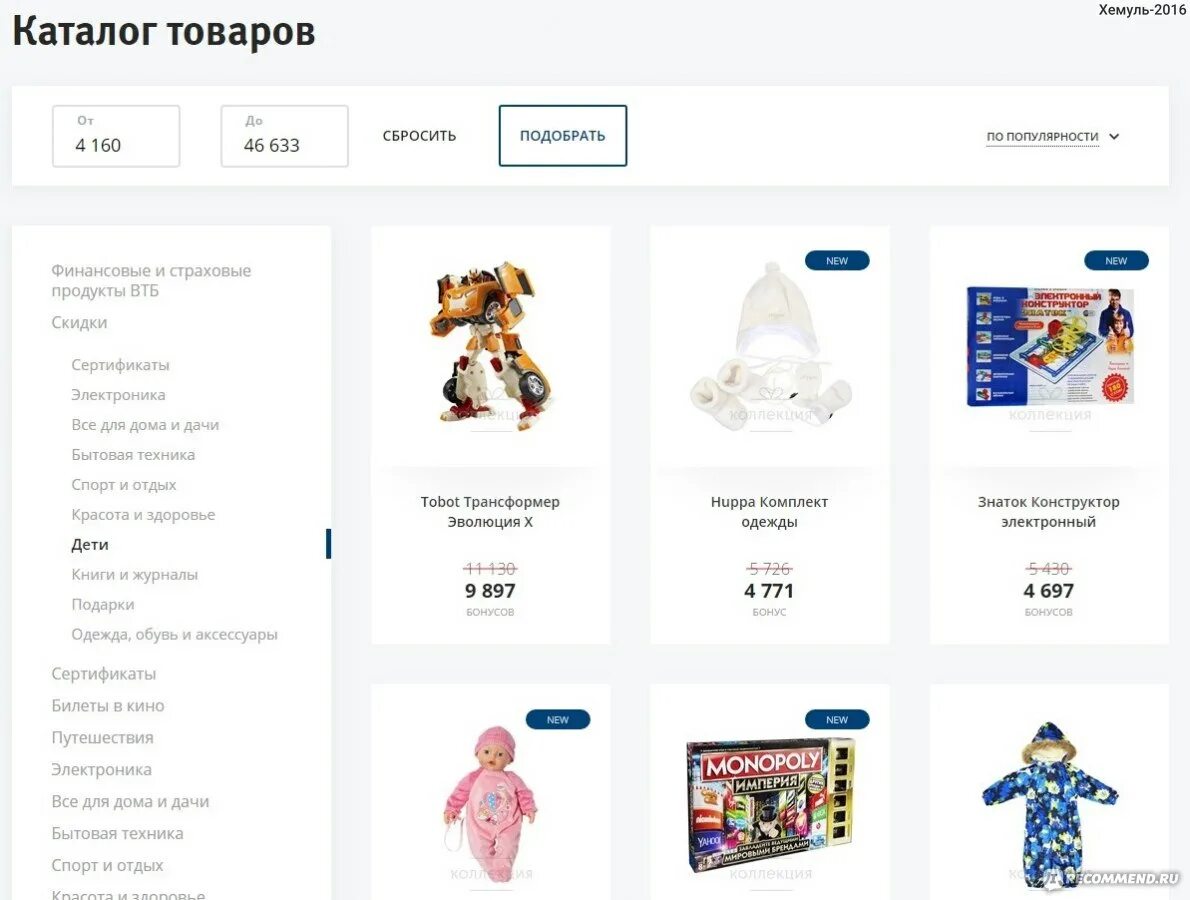Collapse the Скидки category section
This screenshot has height=900, width=1190.
80,323
